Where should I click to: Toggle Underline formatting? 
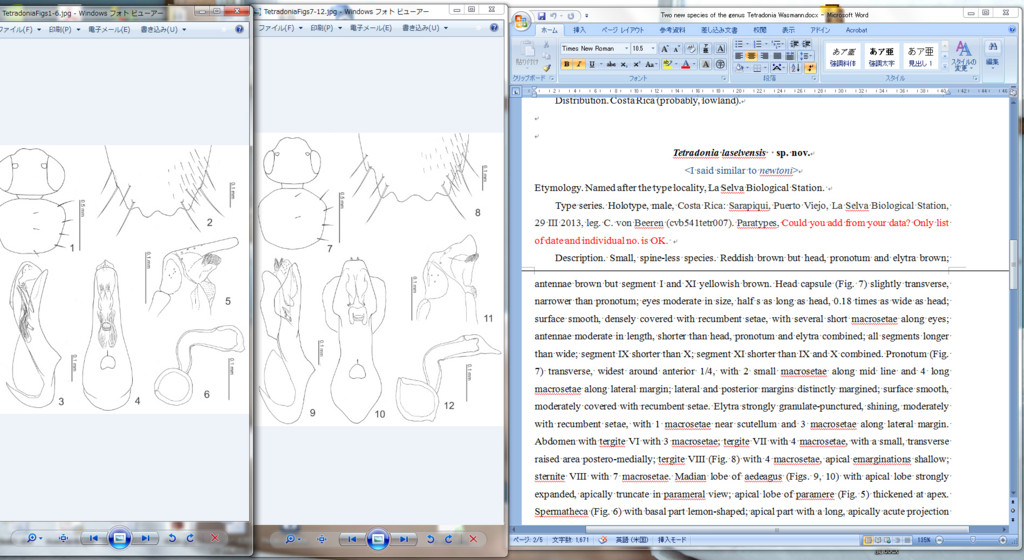click(592, 64)
